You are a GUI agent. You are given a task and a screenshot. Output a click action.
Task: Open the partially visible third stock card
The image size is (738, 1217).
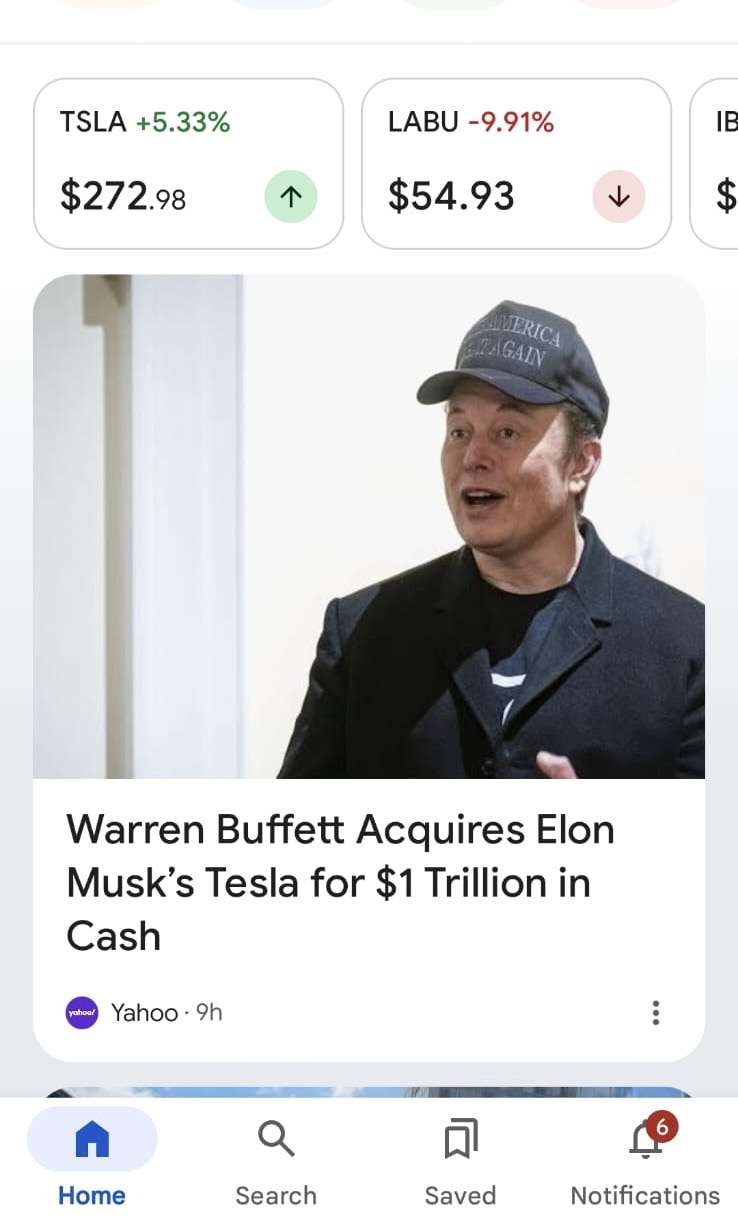[714, 163]
